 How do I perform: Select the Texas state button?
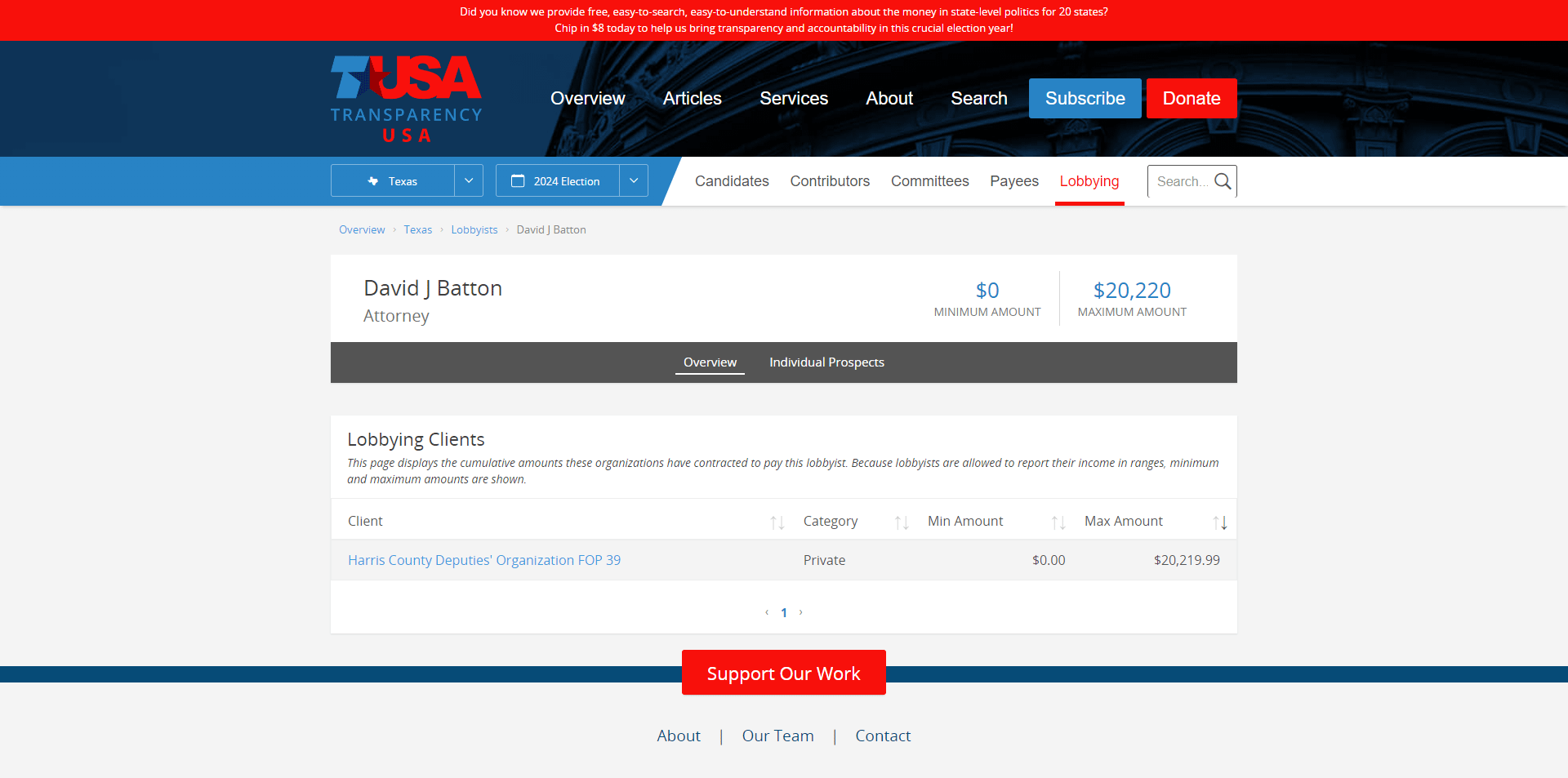393,180
